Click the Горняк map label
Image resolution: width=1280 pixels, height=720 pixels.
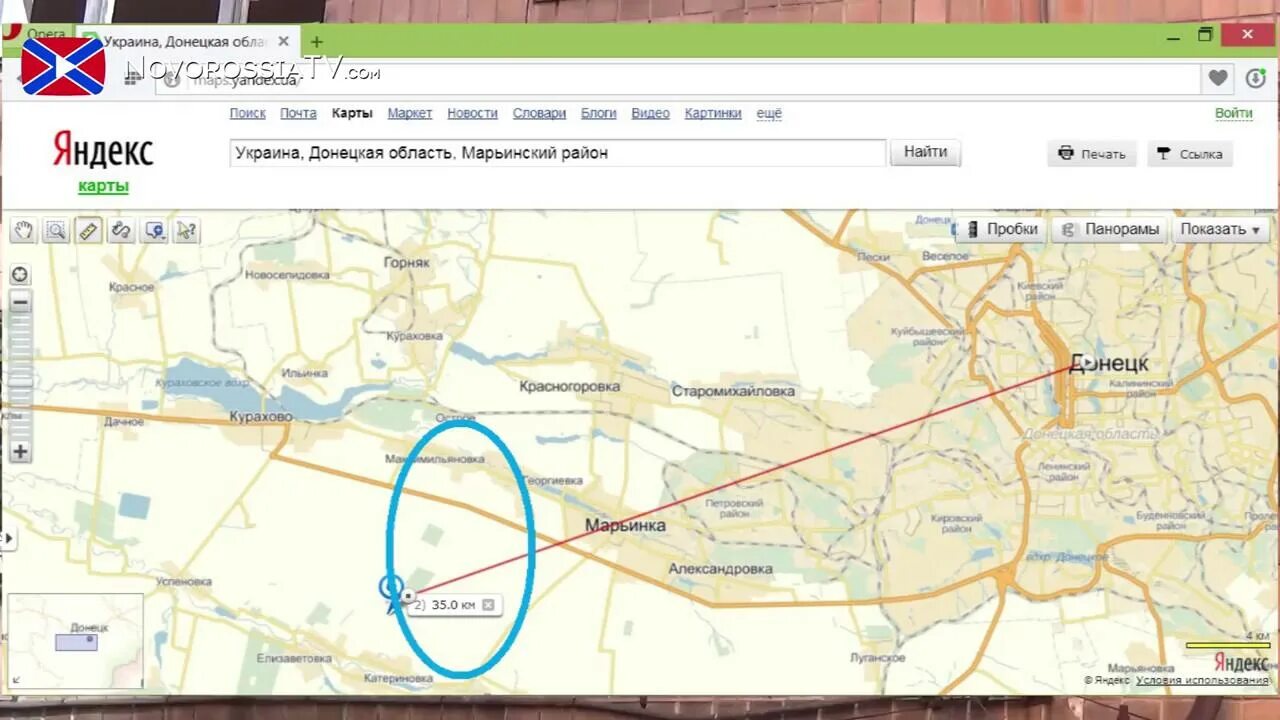coord(406,262)
